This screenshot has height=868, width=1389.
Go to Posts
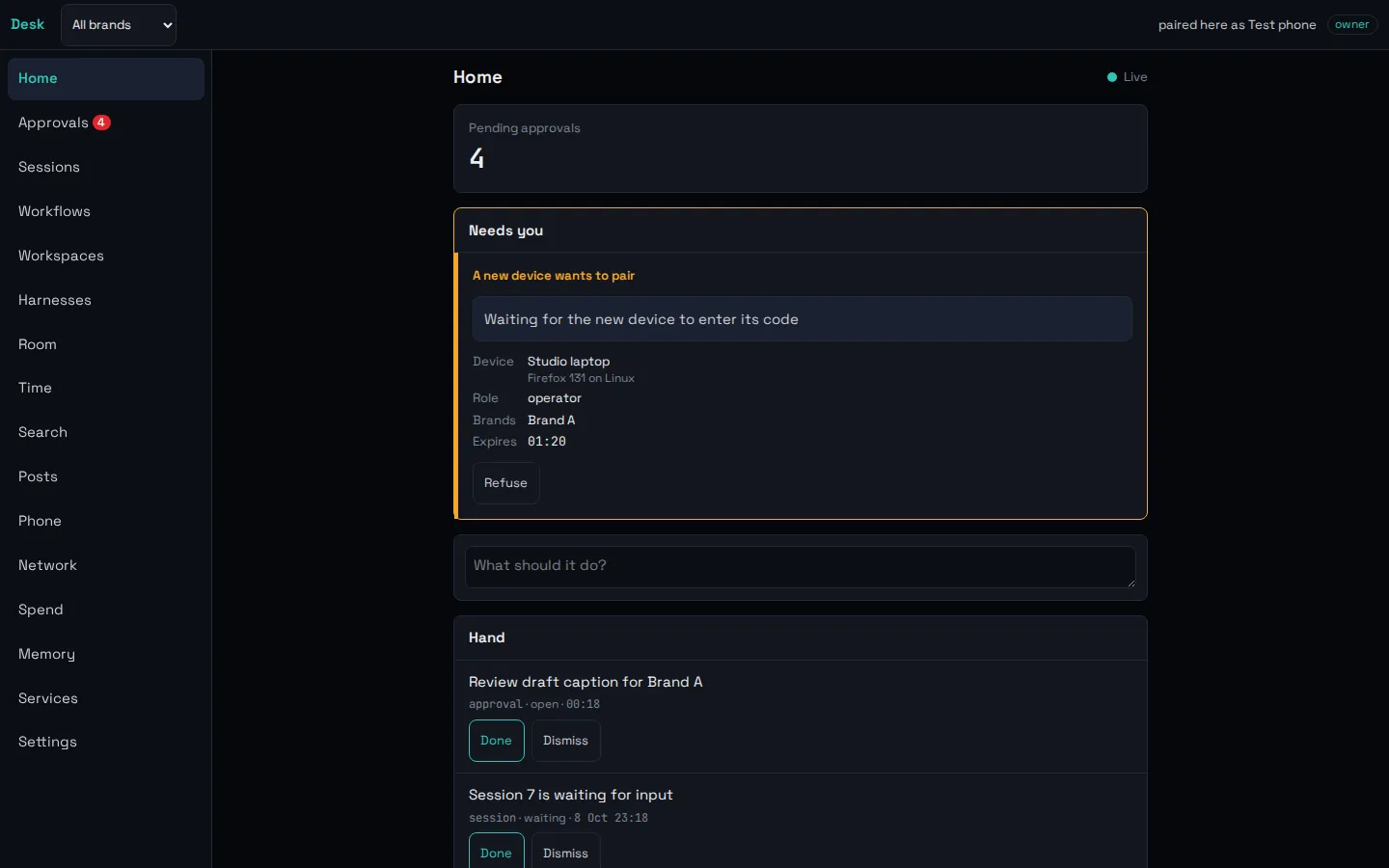pyautogui.click(x=106, y=477)
